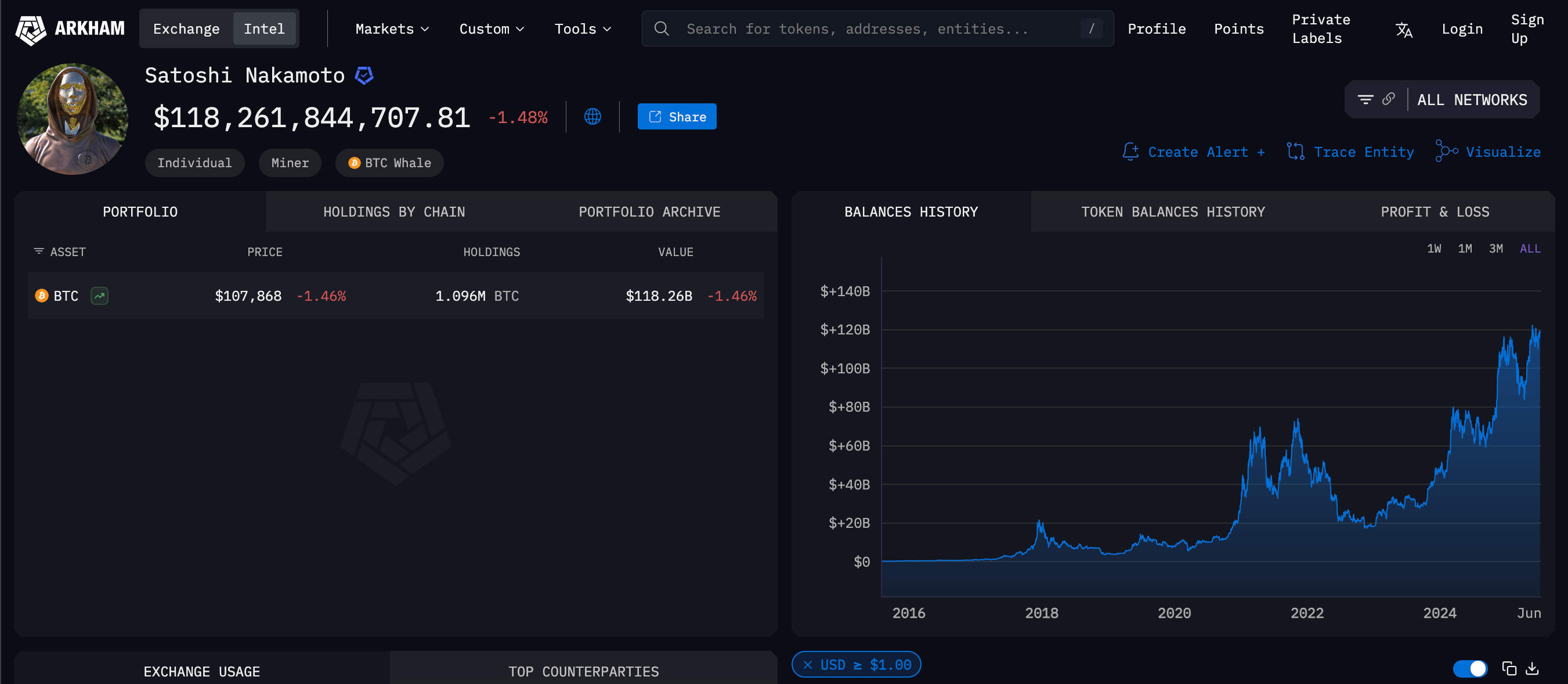The height and width of the screenshot is (684, 1568).
Task: Open the PROFIT & LOSS tab
Action: tap(1435, 212)
